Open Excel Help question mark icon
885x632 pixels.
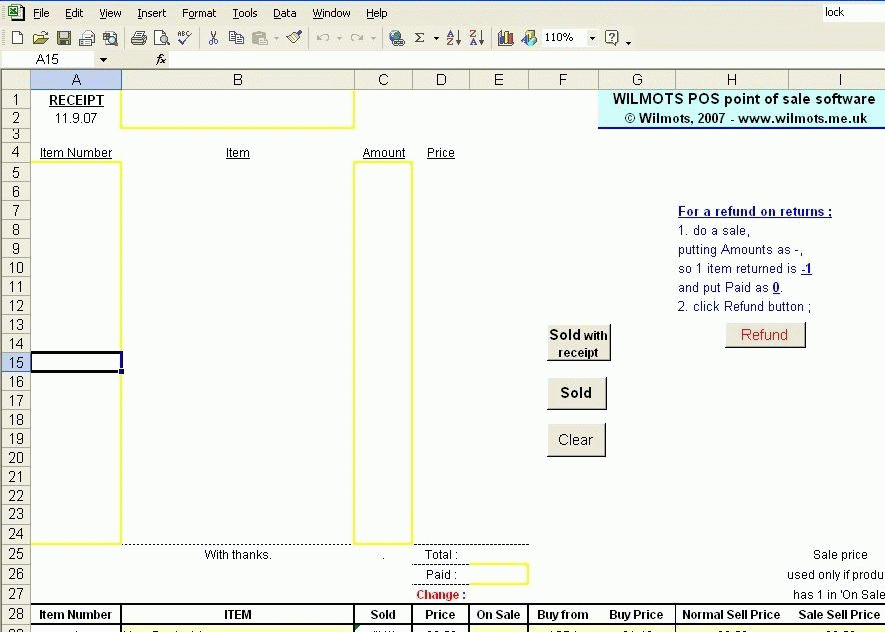[611, 38]
